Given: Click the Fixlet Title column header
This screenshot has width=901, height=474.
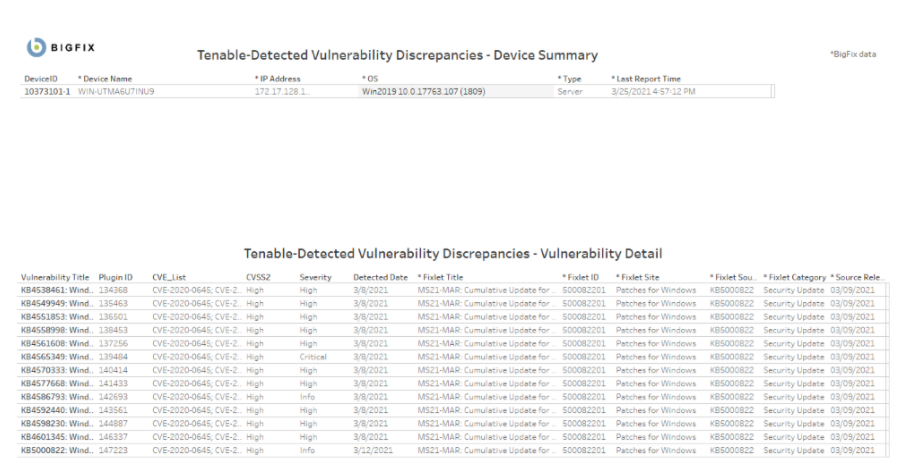Looking at the screenshot, I should tap(441, 277).
